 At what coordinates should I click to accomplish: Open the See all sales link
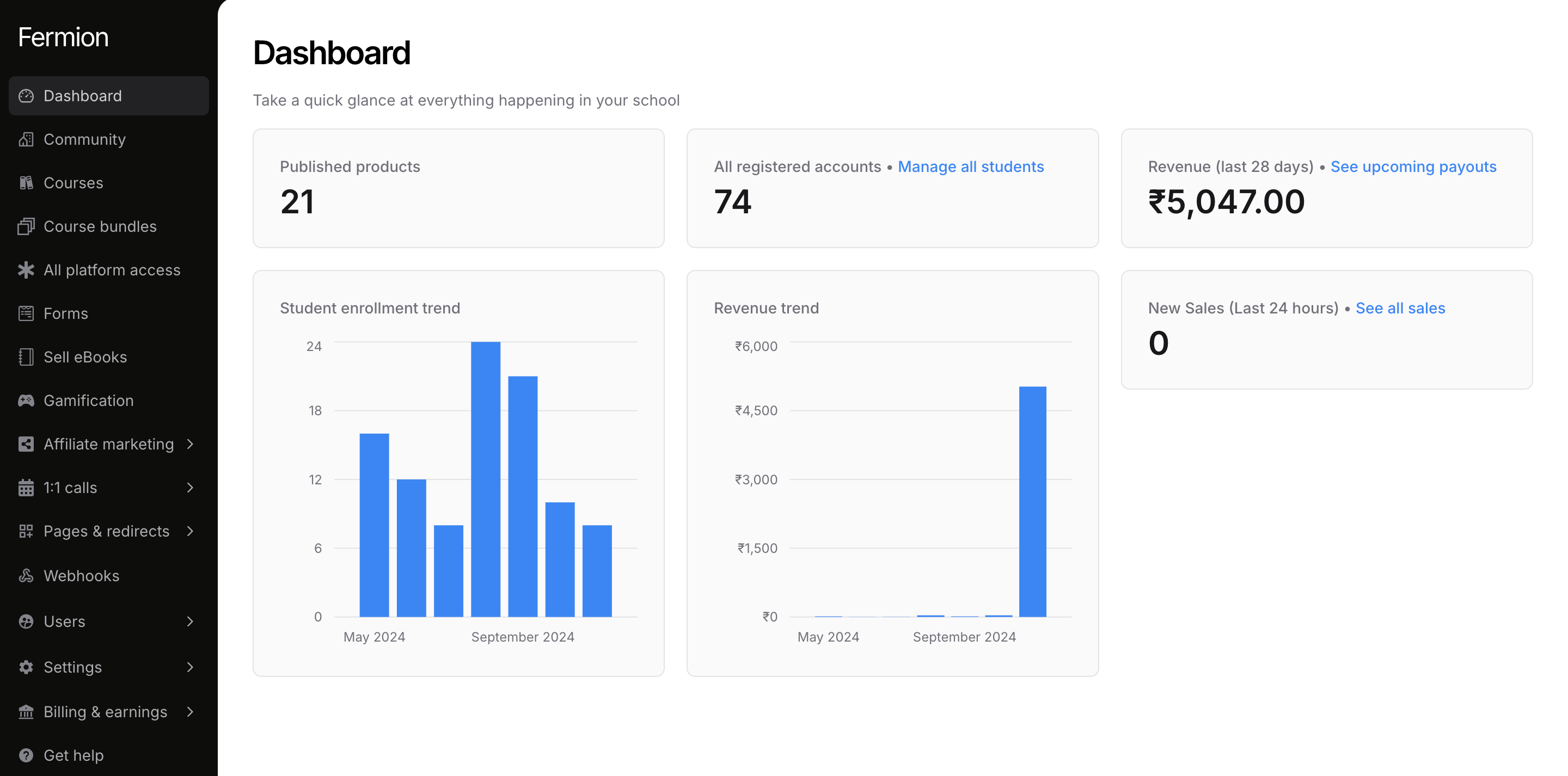pyautogui.click(x=1399, y=308)
